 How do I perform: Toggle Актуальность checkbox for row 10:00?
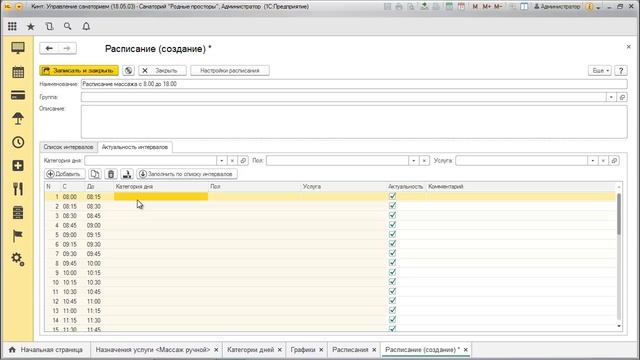click(393, 272)
